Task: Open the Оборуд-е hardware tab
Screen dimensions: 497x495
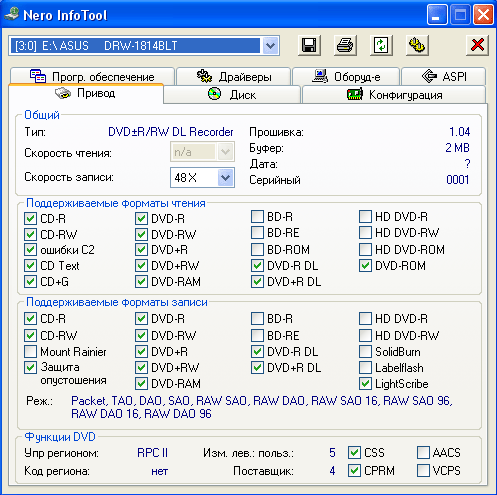Action: (x=346, y=77)
